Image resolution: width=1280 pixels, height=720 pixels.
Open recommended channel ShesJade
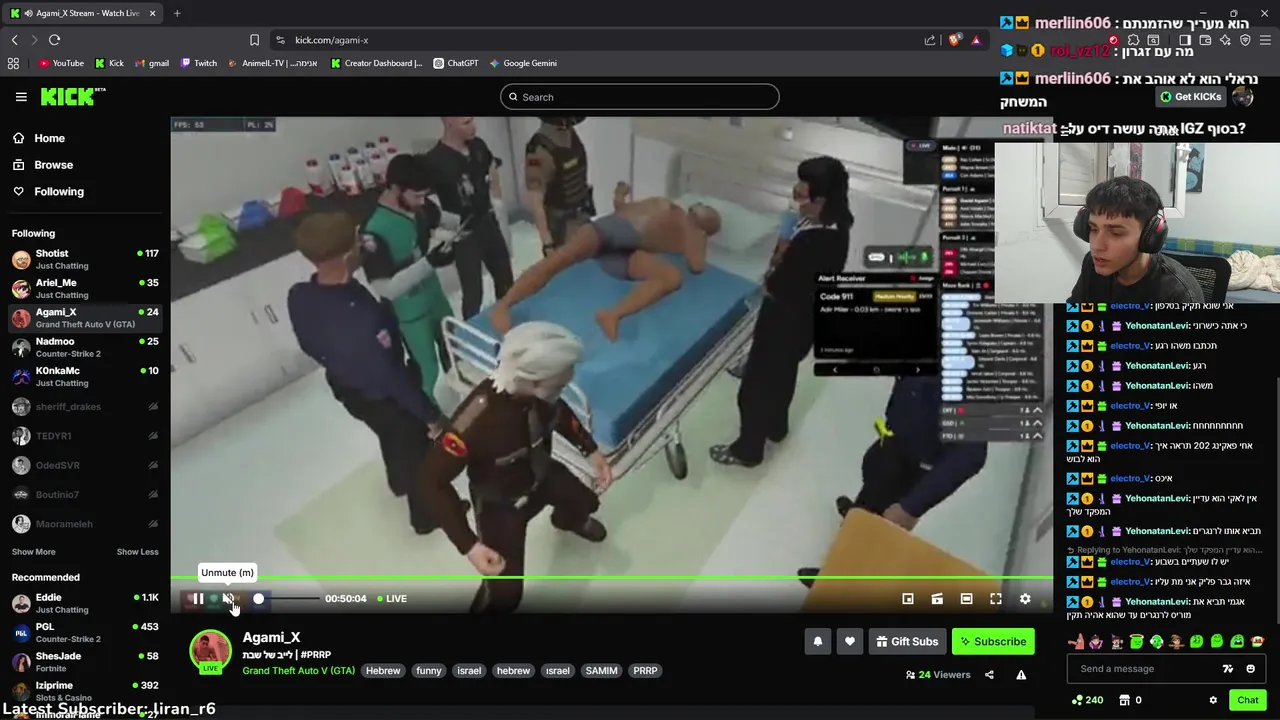tap(85, 662)
